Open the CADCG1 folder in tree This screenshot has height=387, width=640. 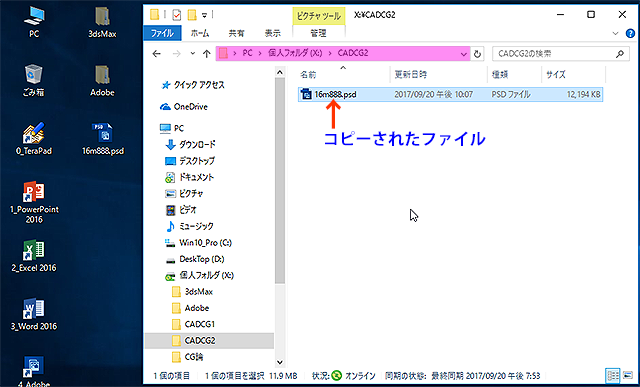coord(193,325)
